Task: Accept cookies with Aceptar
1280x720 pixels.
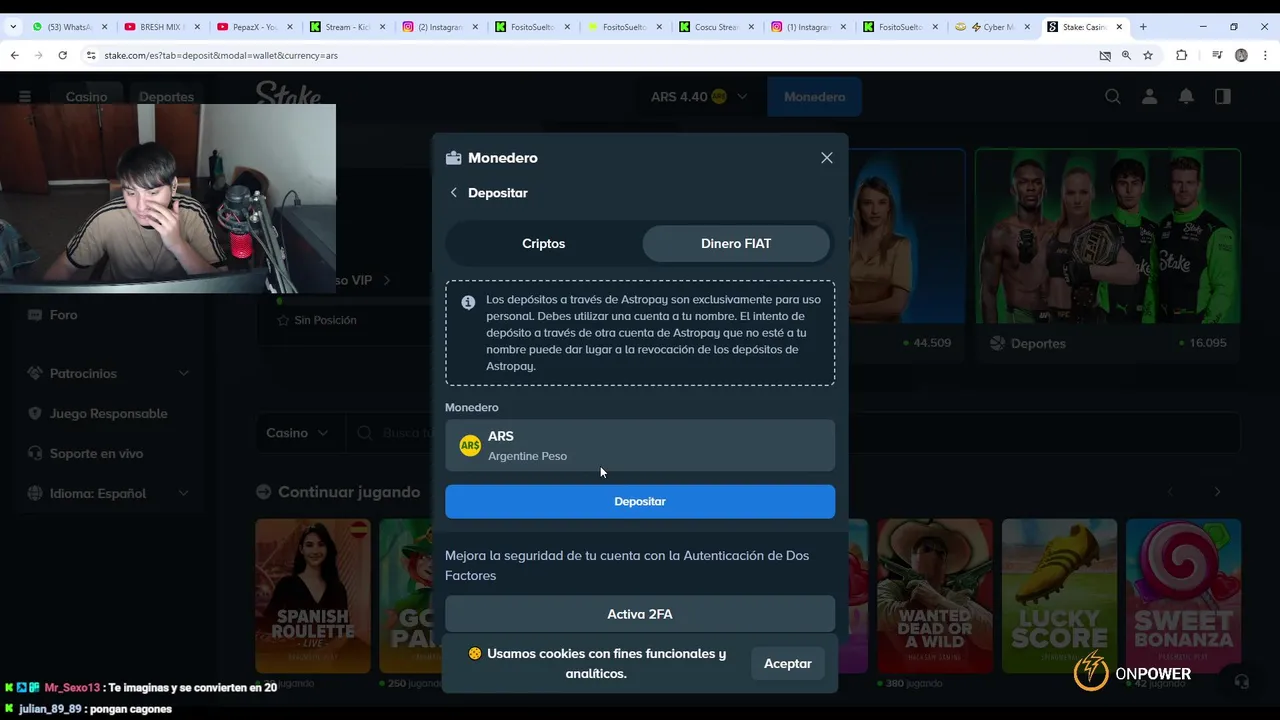Action: 788,664
